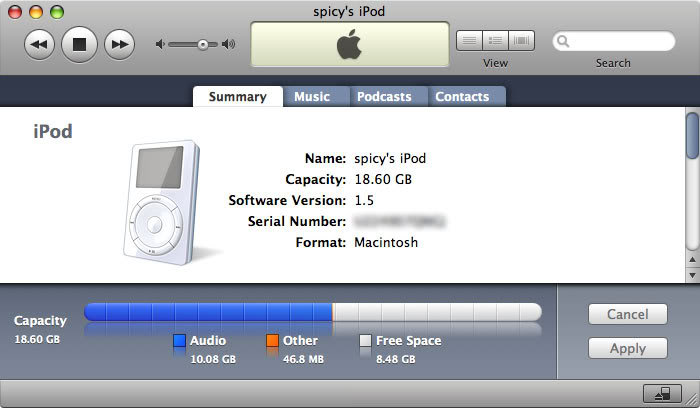This screenshot has width=700, height=408.
Task: Select the Summary tab
Action: (x=238, y=96)
